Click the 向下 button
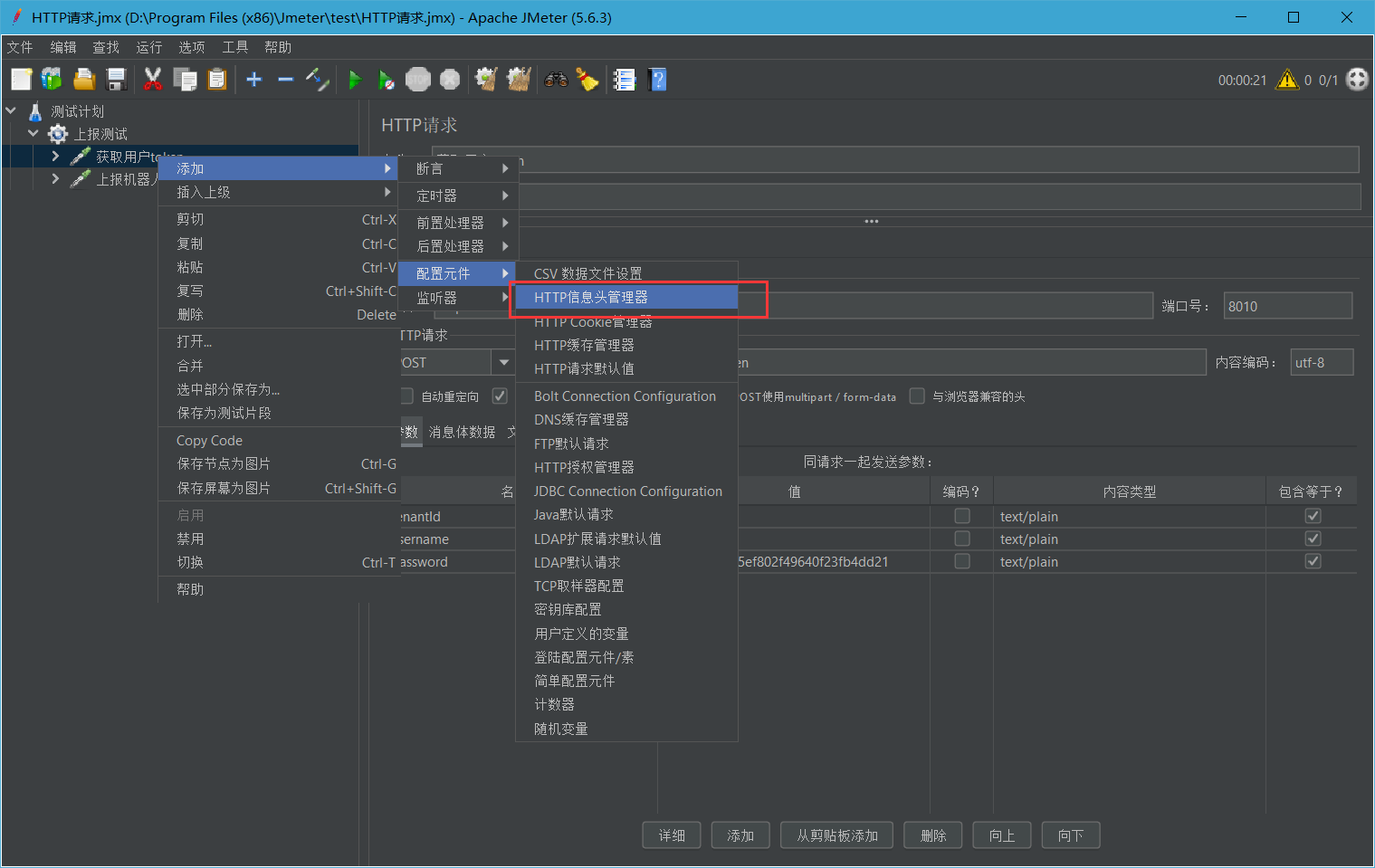 tap(1071, 835)
